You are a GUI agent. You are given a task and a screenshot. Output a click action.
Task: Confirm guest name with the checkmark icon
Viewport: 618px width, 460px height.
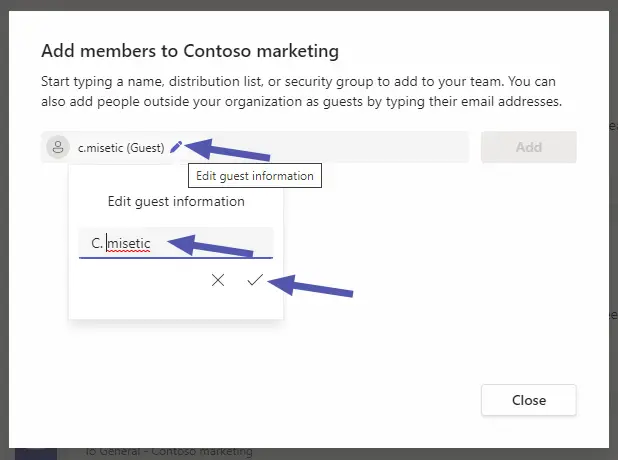tap(255, 280)
